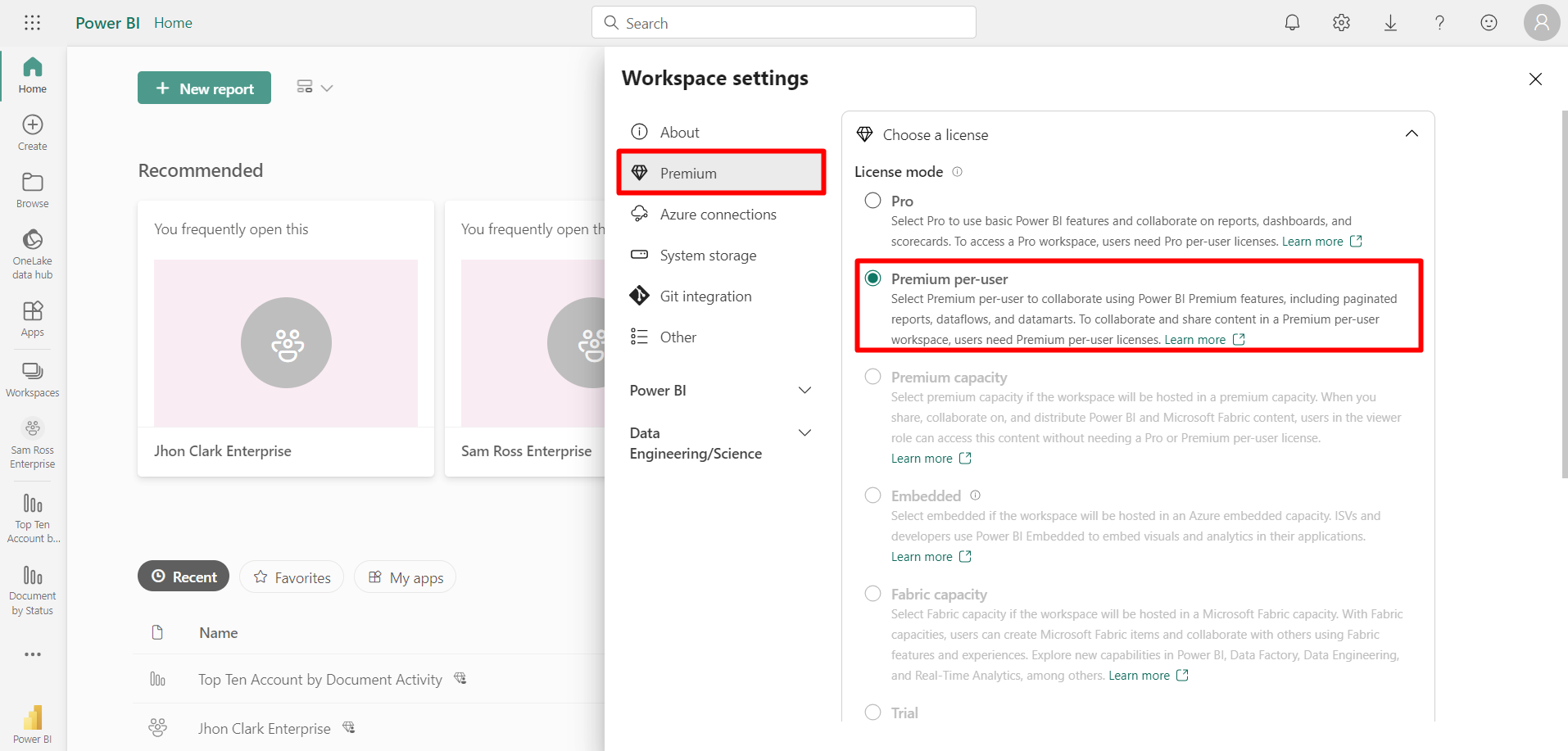Open the user account avatar
This screenshot has height=751, width=1568.
tap(1542, 22)
